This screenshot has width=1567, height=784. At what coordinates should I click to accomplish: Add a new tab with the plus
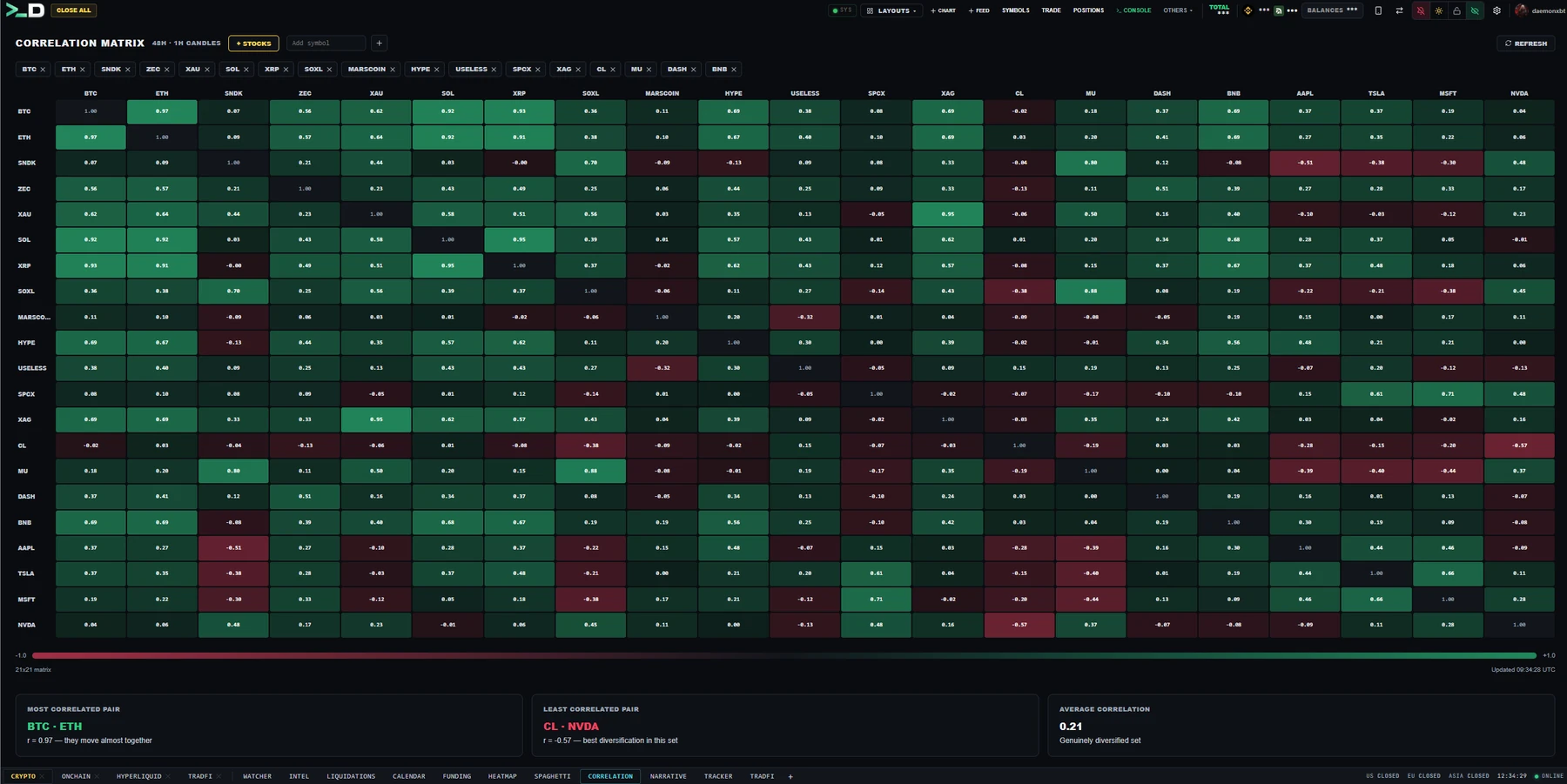(x=790, y=776)
